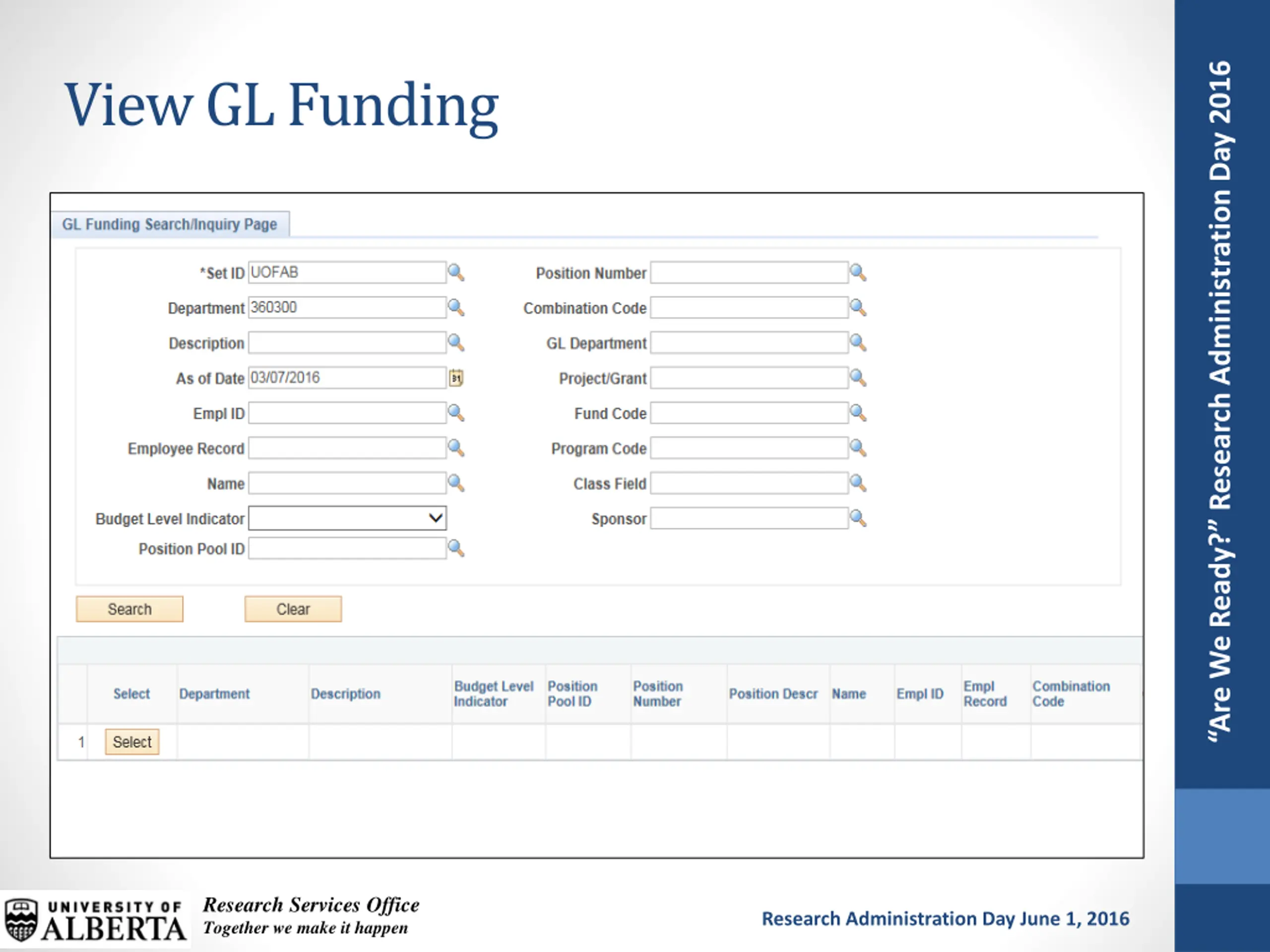Sort by Position Number column header
The image size is (1270, 952).
coord(658,694)
